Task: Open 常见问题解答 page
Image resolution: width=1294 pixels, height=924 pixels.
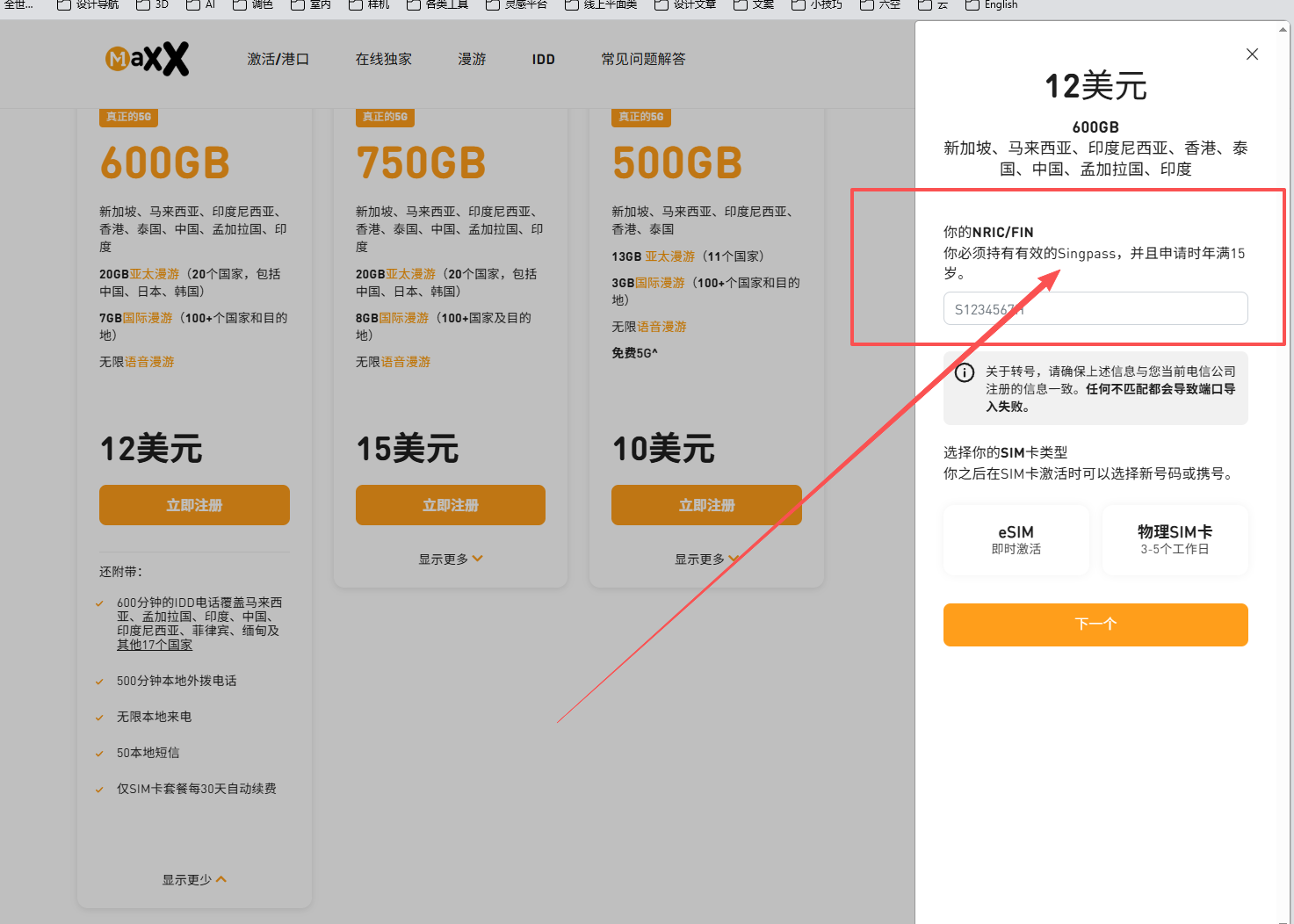Action: pos(643,59)
